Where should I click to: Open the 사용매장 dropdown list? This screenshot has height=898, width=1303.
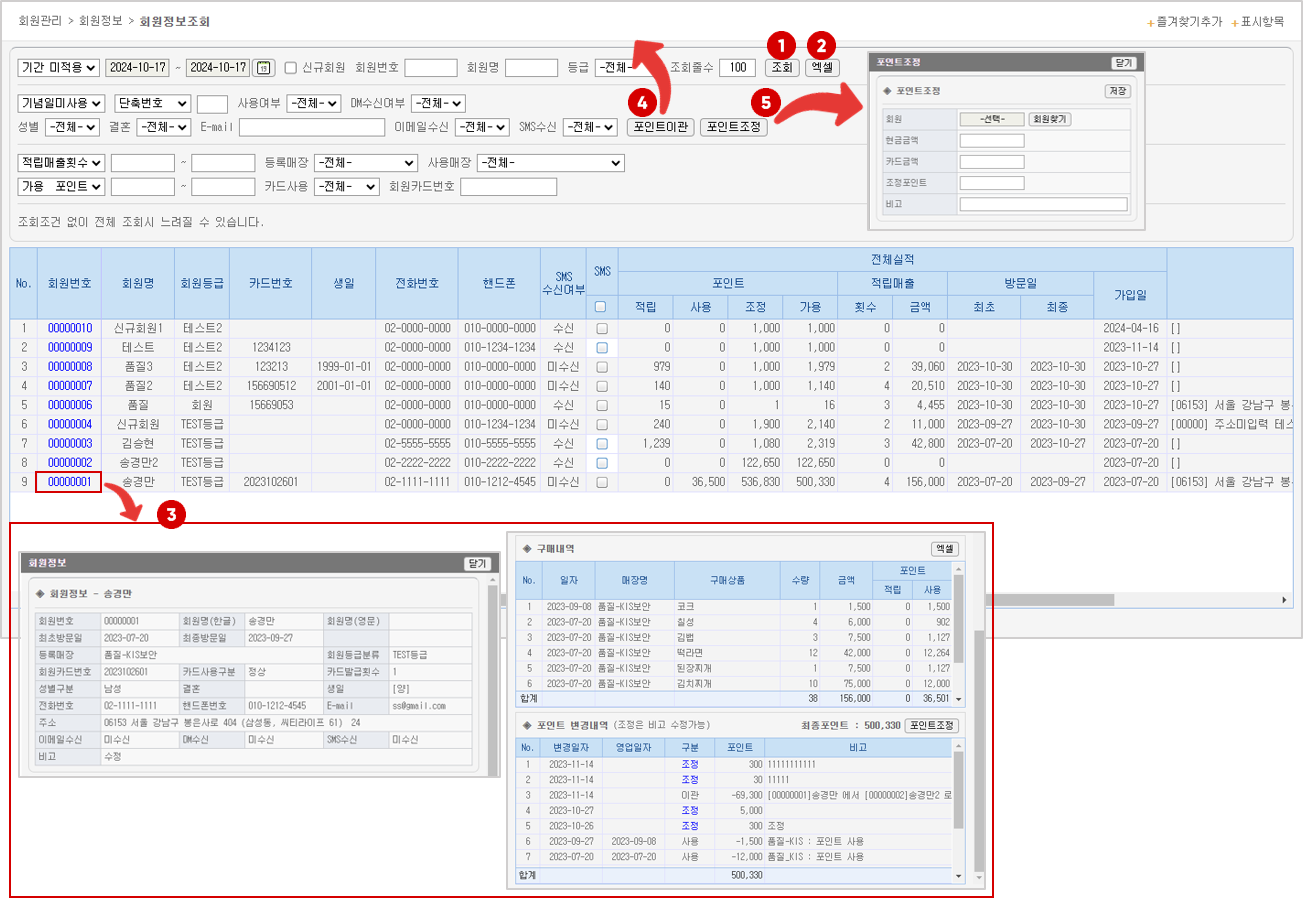coord(550,162)
